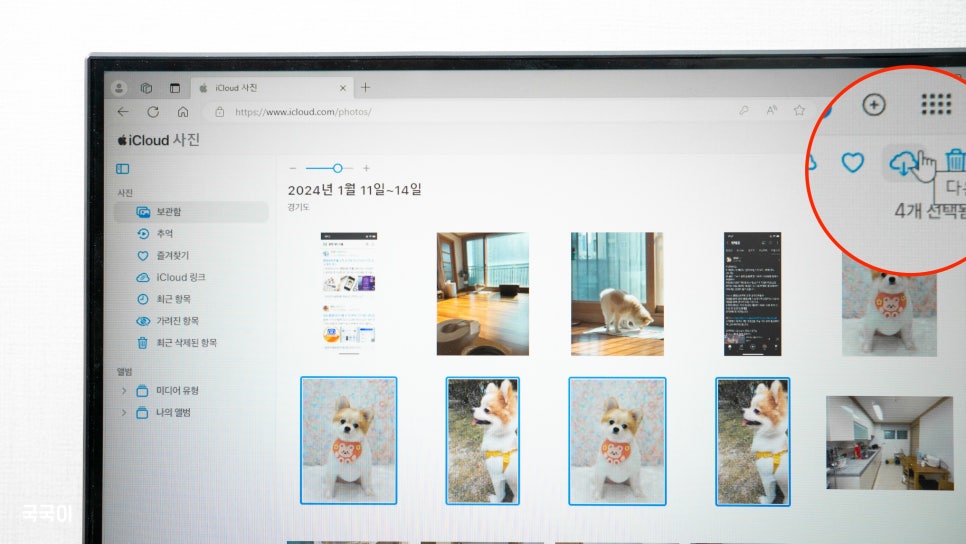The height and width of the screenshot is (544, 966).
Task: Open the living room floor photo
Action: (x=483, y=294)
